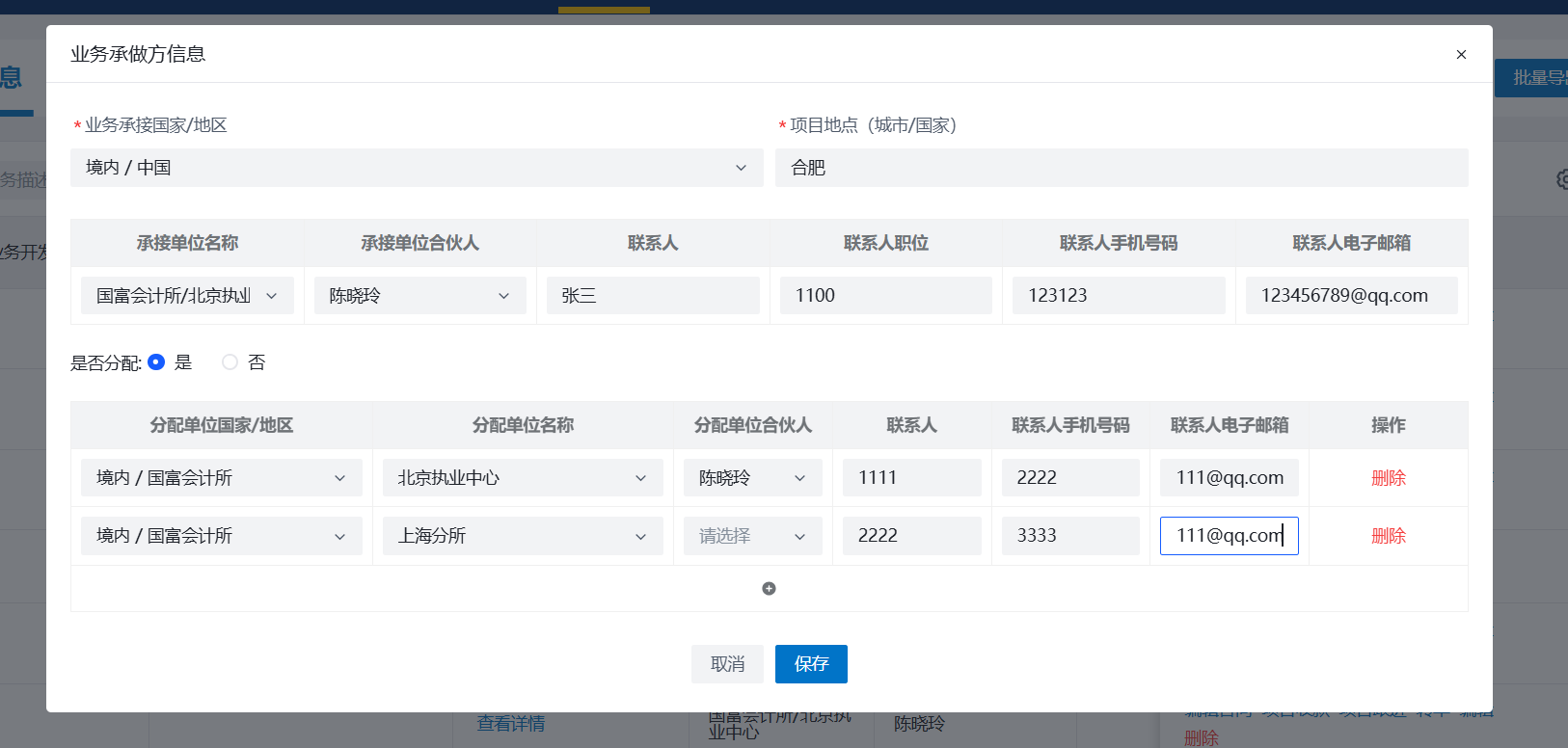Image resolution: width=1568 pixels, height=748 pixels.
Task: Click the phone field containing 123123
Action: tap(1119, 296)
